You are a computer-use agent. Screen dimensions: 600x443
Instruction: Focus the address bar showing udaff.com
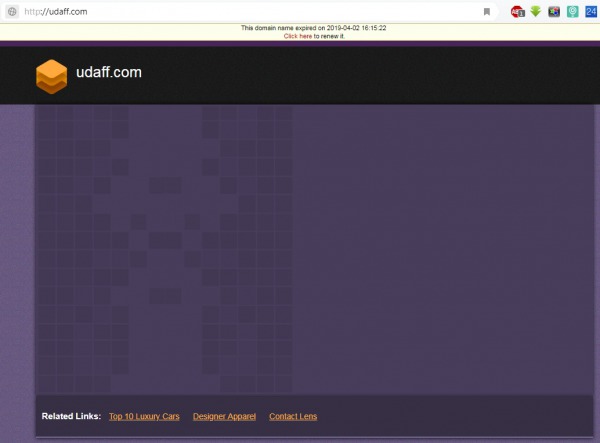(x=251, y=12)
